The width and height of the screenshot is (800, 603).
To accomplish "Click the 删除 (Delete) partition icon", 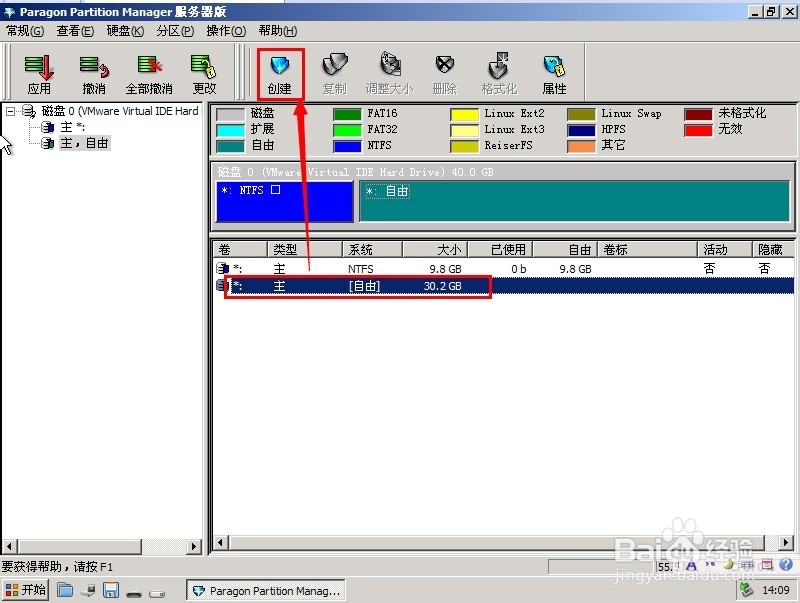I will pos(444,73).
